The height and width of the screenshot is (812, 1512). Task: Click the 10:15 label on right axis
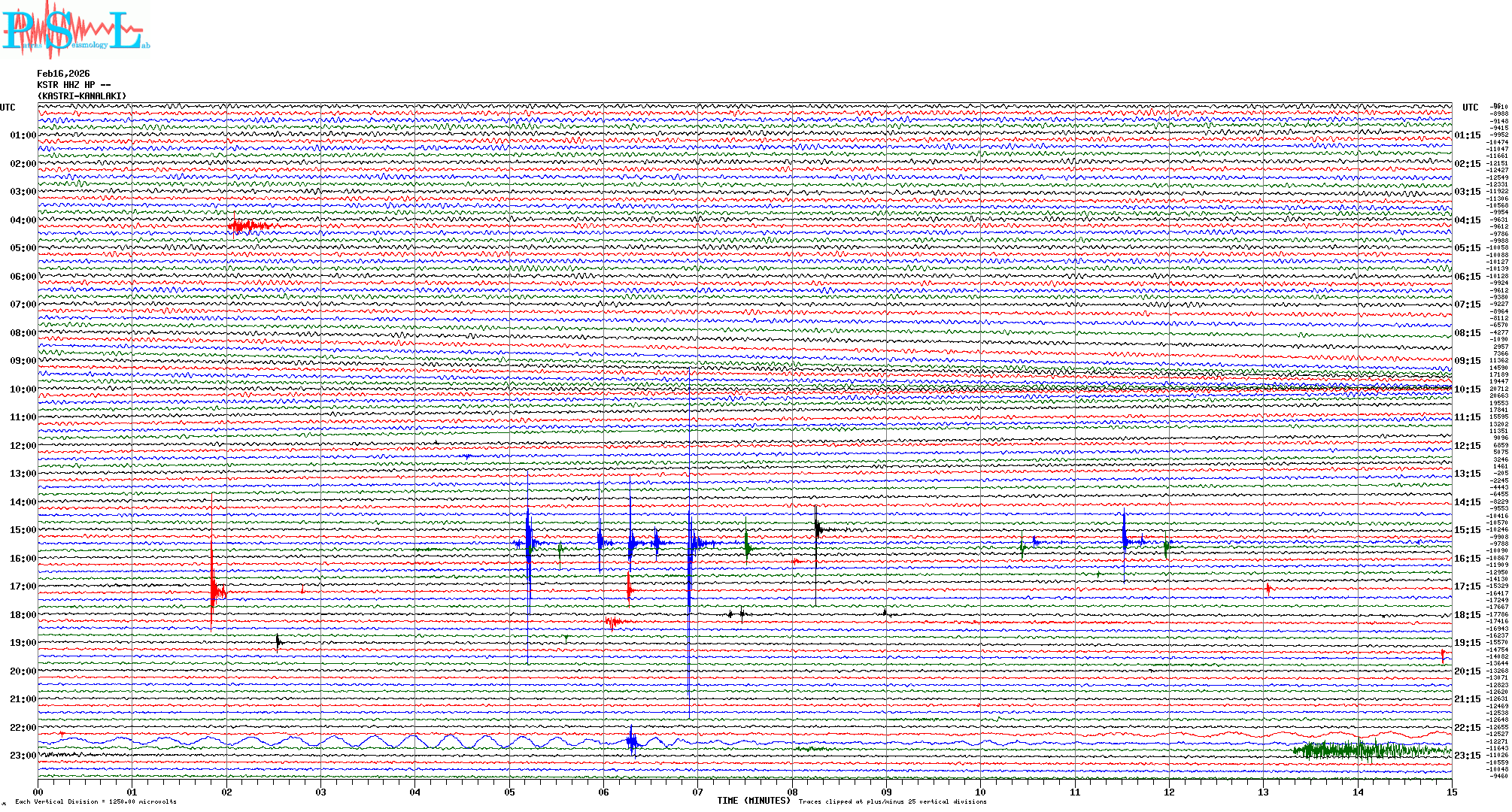(x=1467, y=389)
